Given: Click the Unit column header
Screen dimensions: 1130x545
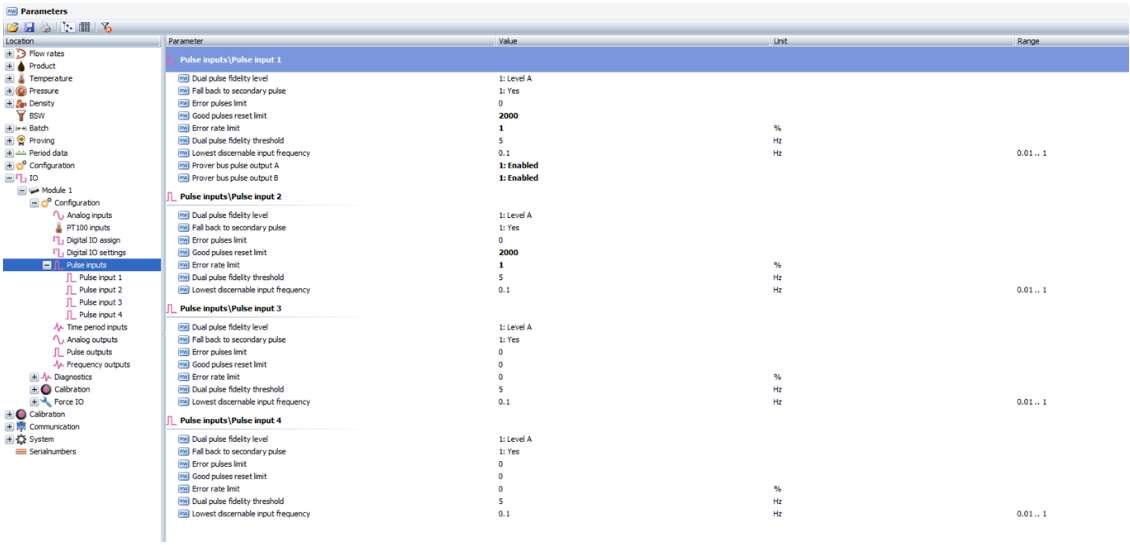Looking at the screenshot, I should 892,41.
